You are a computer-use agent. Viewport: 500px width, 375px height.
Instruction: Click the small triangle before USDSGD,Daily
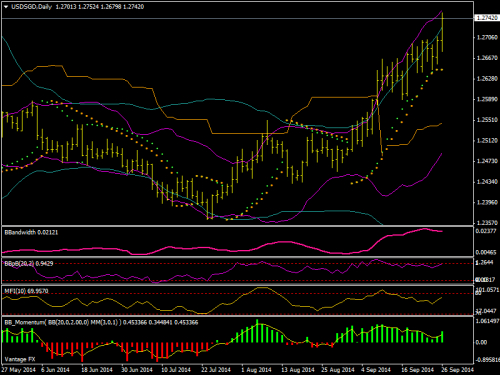click(x=6, y=7)
